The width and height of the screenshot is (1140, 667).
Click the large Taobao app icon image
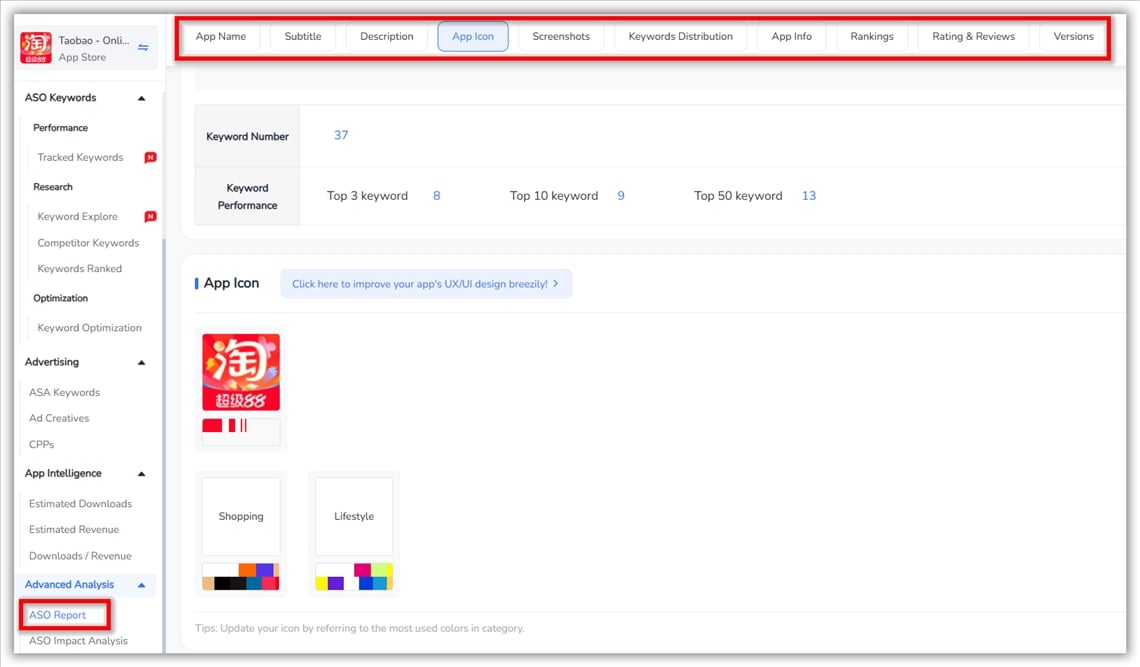pos(241,372)
